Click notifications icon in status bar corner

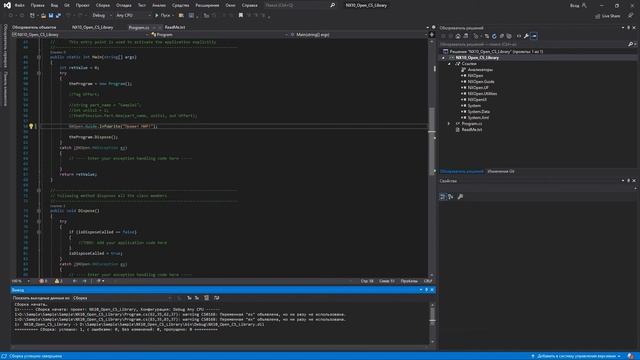(x=631, y=356)
